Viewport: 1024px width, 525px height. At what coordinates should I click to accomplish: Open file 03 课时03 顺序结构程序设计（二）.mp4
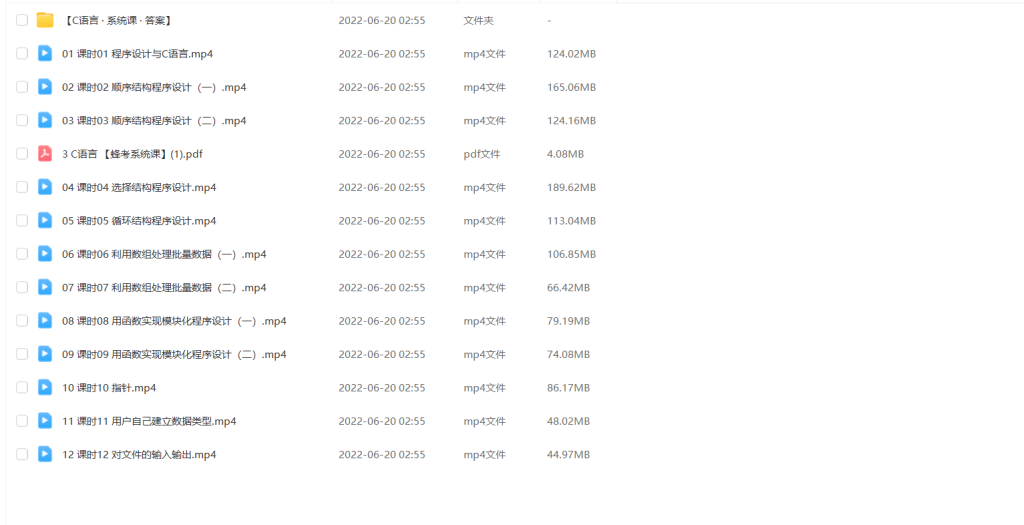point(154,121)
